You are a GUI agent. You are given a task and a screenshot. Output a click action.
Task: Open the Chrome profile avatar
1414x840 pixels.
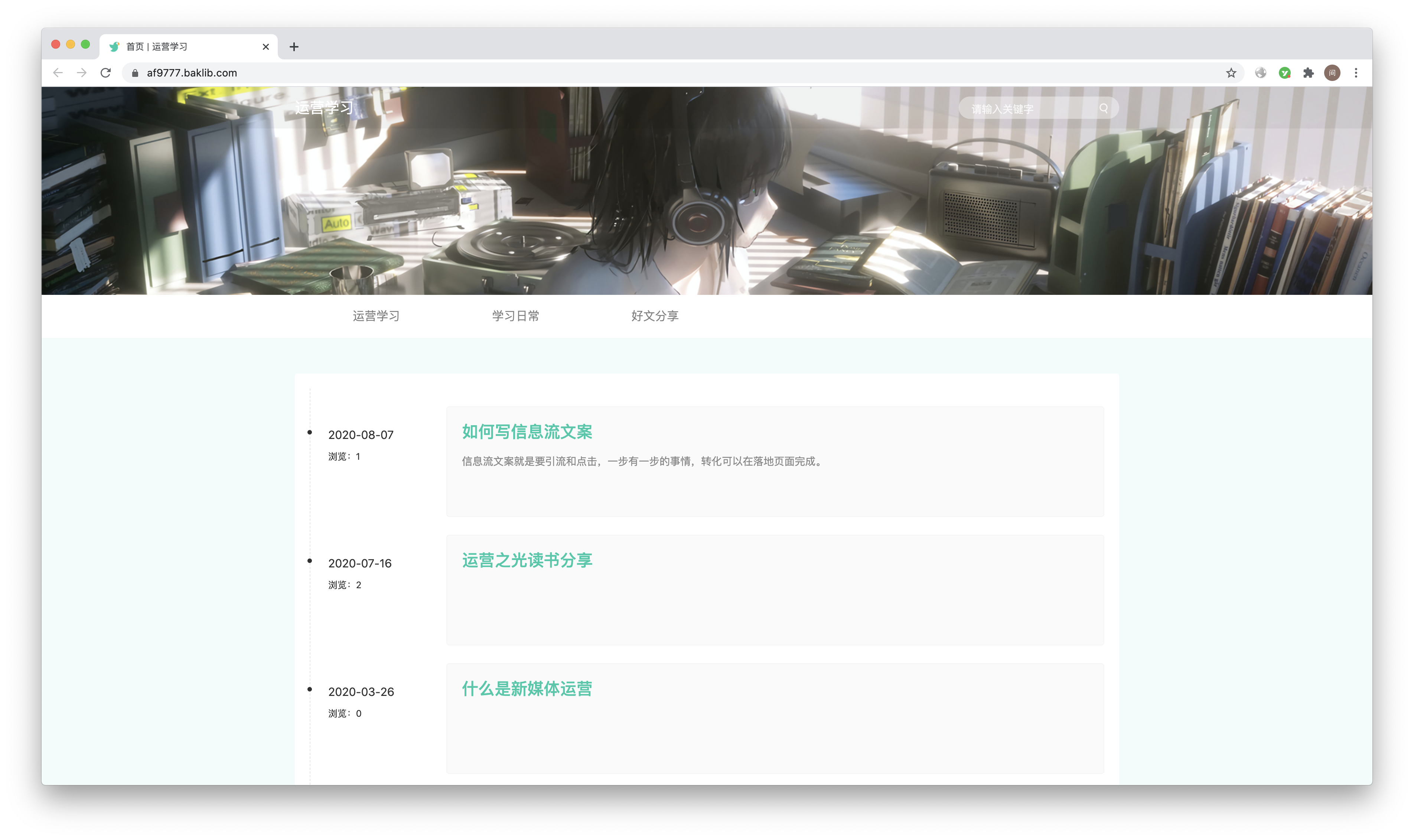pyautogui.click(x=1332, y=73)
